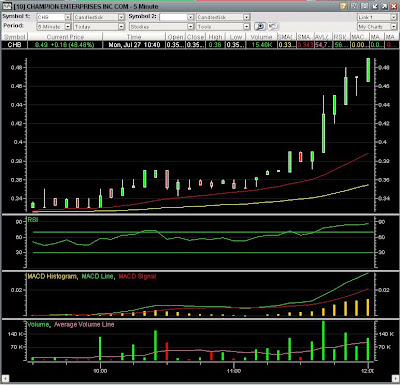Open the Today range dropdown
Viewport: 400px width, 385px height.
(x=121, y=26)
